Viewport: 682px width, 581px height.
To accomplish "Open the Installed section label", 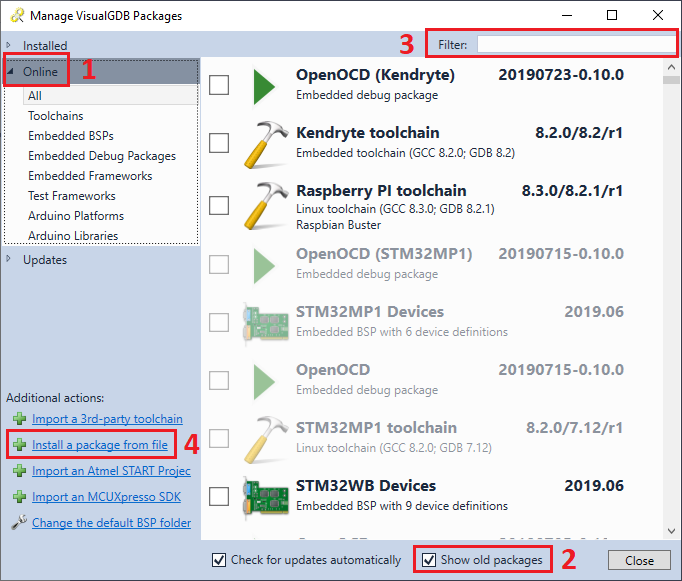I will [45, 45].
